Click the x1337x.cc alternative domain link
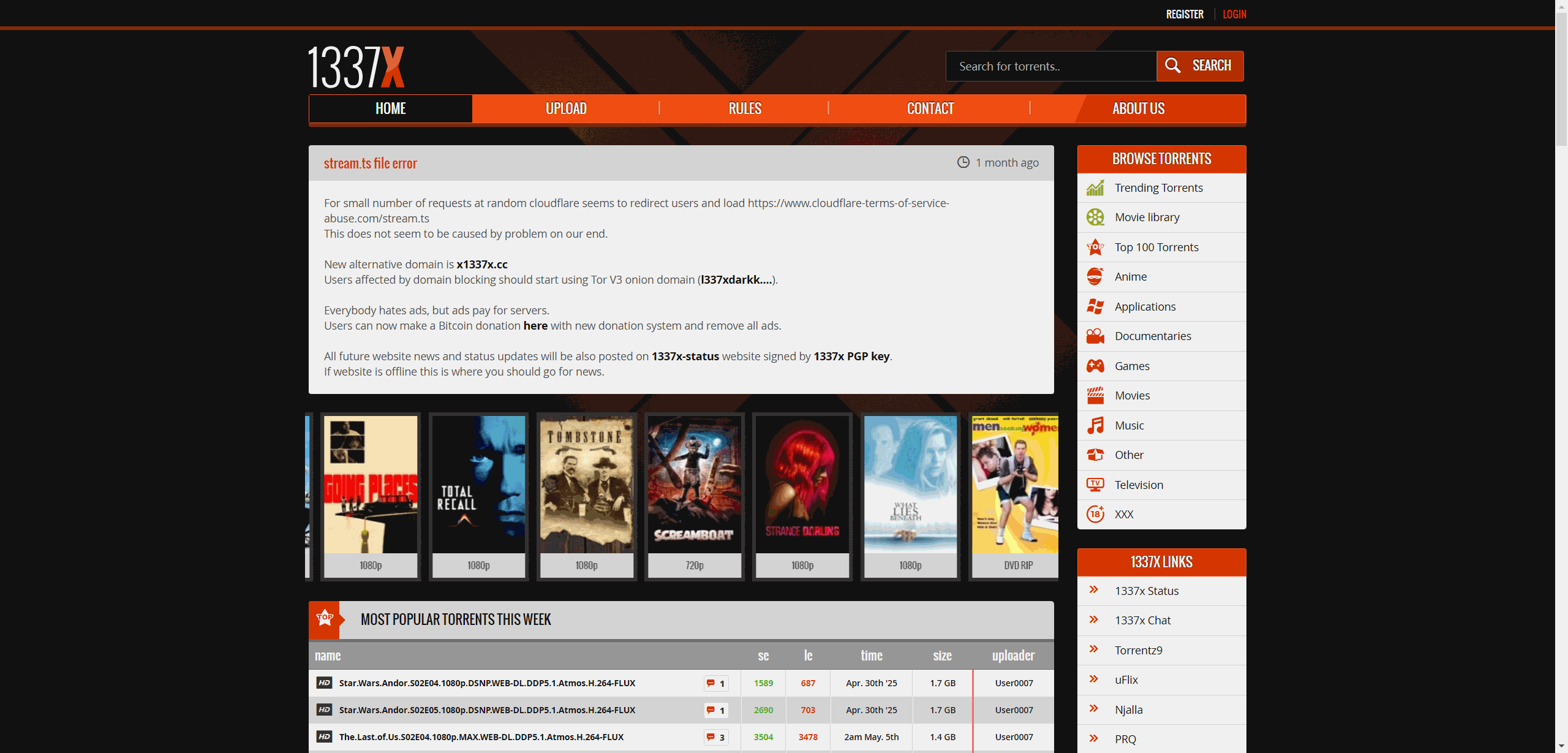This screenshot has width=1568, height=753. (x=482, y=265)
